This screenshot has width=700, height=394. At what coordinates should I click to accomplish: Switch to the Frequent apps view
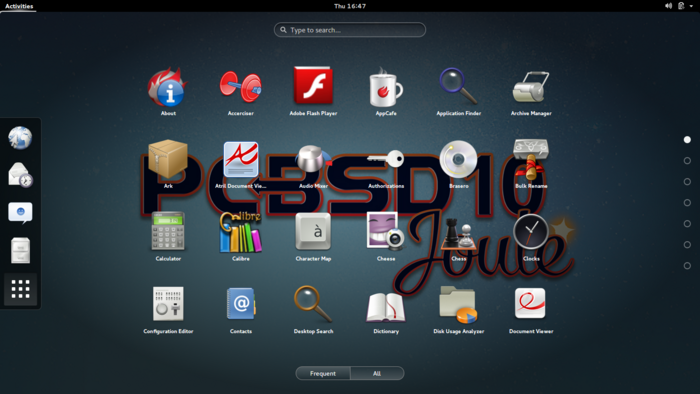point(323,373)
